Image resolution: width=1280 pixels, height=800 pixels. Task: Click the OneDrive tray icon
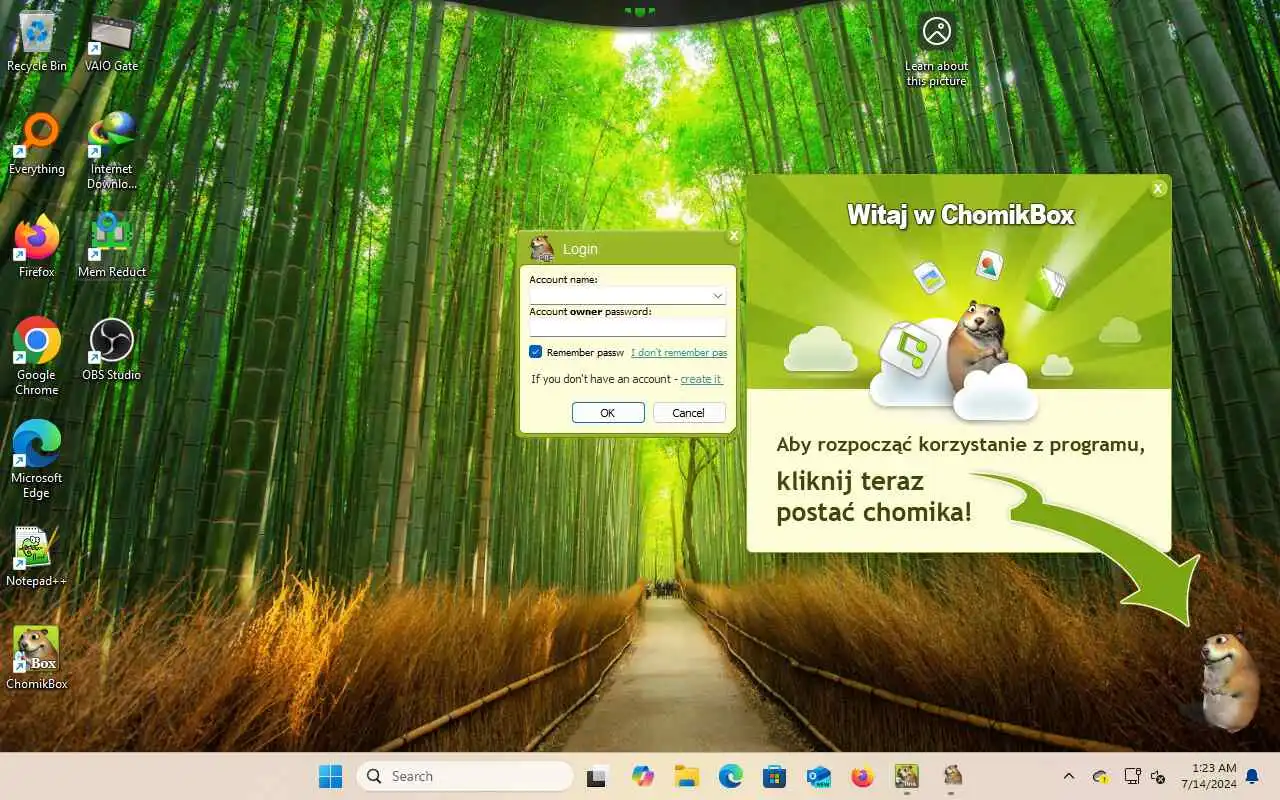click(1101, 776)
